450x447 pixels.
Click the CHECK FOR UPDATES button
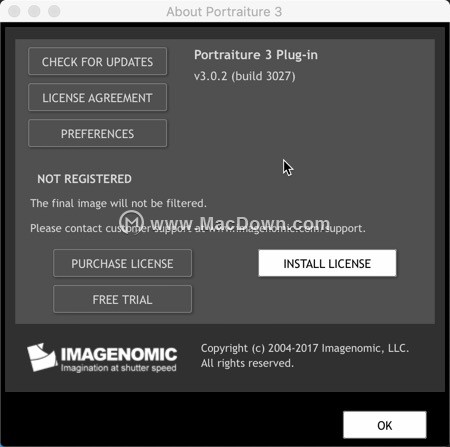(97, 61)
